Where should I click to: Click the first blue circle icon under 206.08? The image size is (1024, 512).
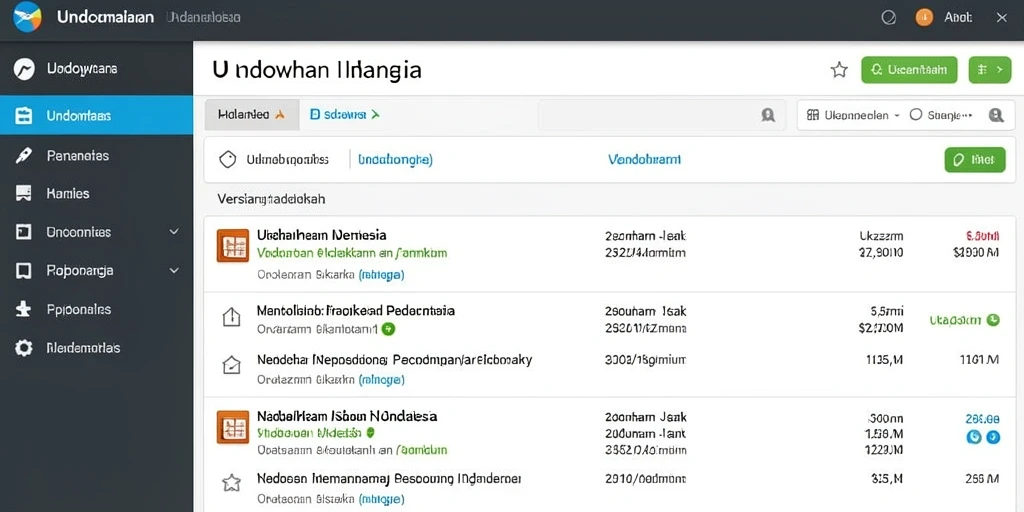(974, 437)
